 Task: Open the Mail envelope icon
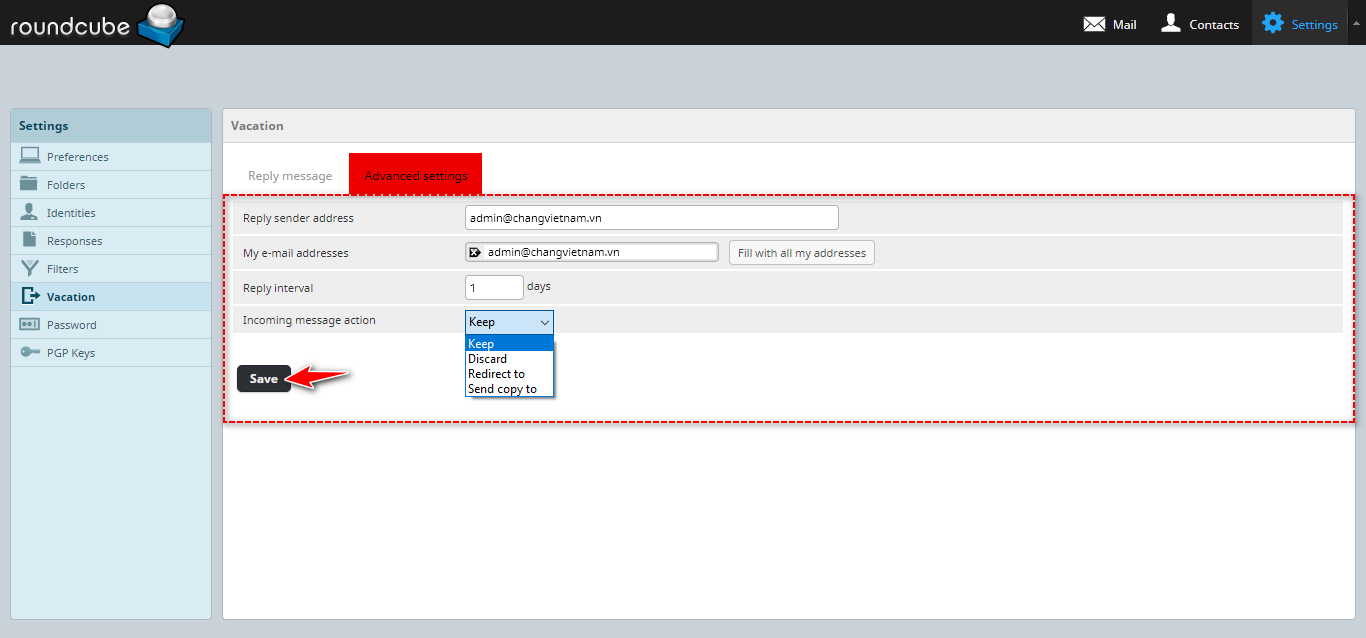(1094, 24)
